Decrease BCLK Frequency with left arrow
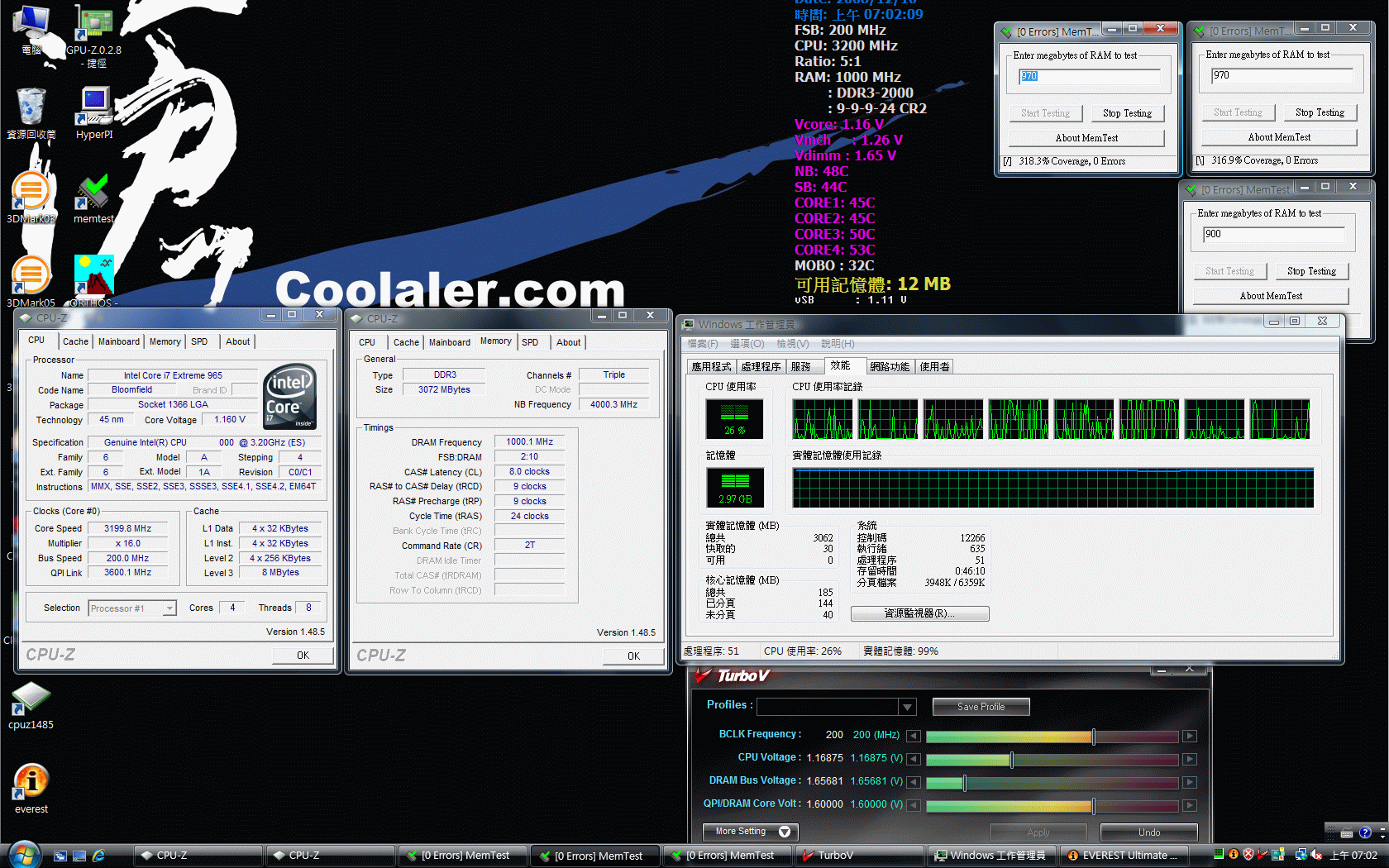The width and height of the screenshot is (1389, 868). click(x=913, y=736)
